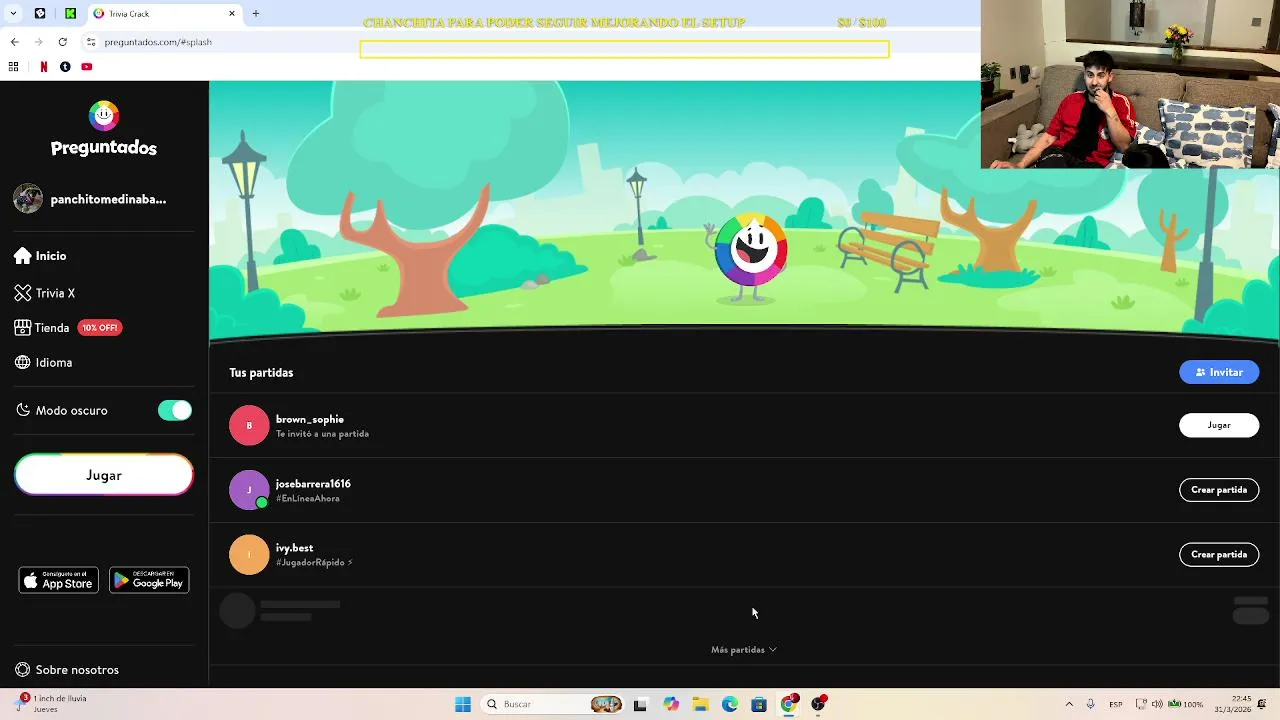Click the Willy wheel mascot character
This screenshot has height=720, width=1280.
coord(751,255)
